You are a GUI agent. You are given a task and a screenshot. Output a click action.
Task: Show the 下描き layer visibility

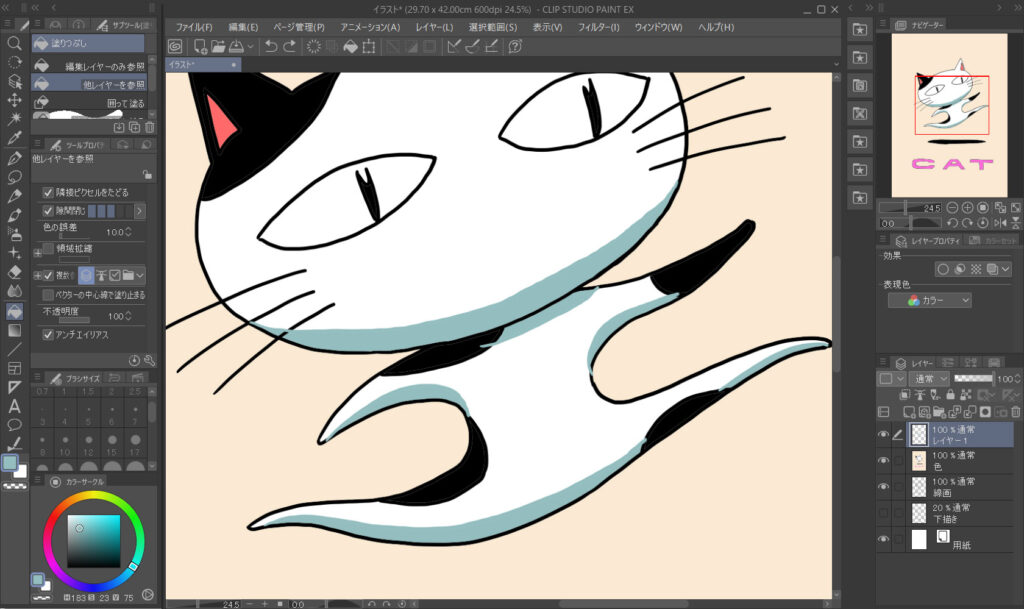[x=883, y=513]
